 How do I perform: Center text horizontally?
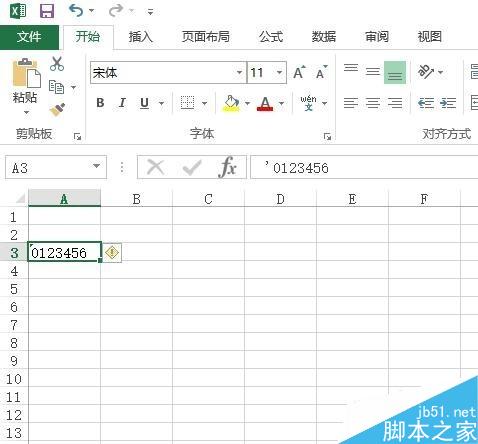point(373,103)
